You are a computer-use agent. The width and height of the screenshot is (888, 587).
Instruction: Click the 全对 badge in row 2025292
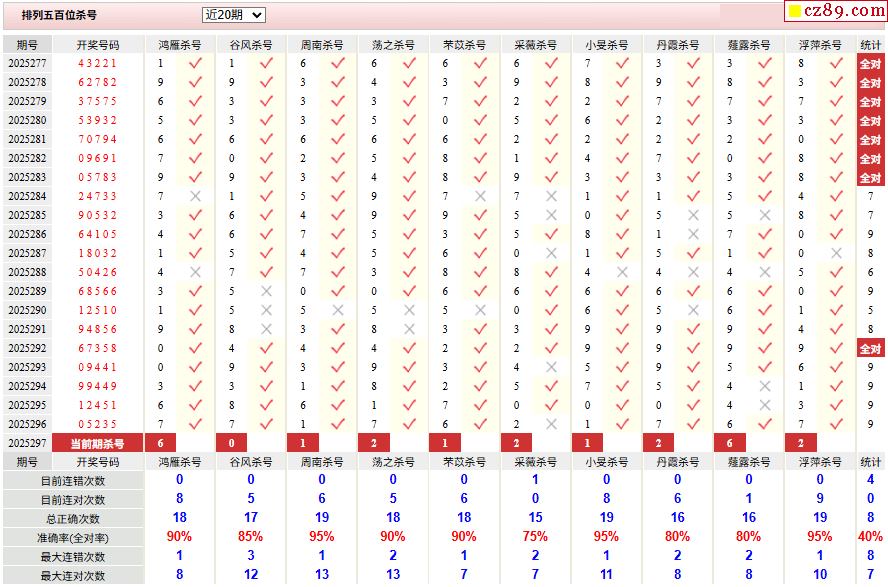click(870, 348)
